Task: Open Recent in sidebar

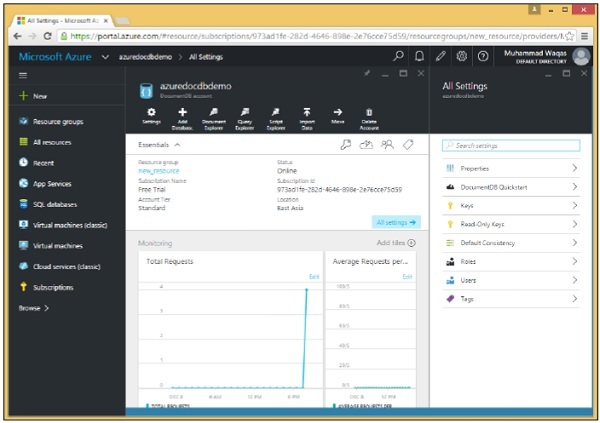Action: tap(37, 163)
